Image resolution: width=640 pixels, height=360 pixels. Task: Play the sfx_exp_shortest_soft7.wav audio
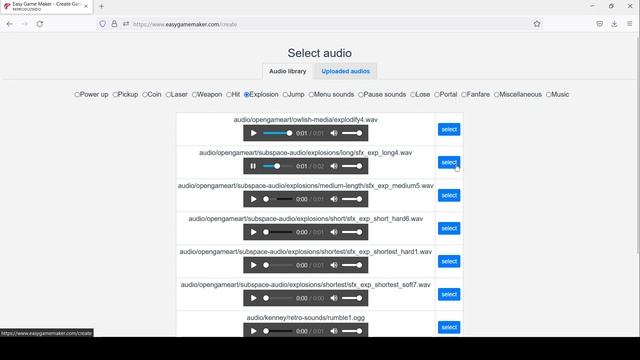(253, 298)
